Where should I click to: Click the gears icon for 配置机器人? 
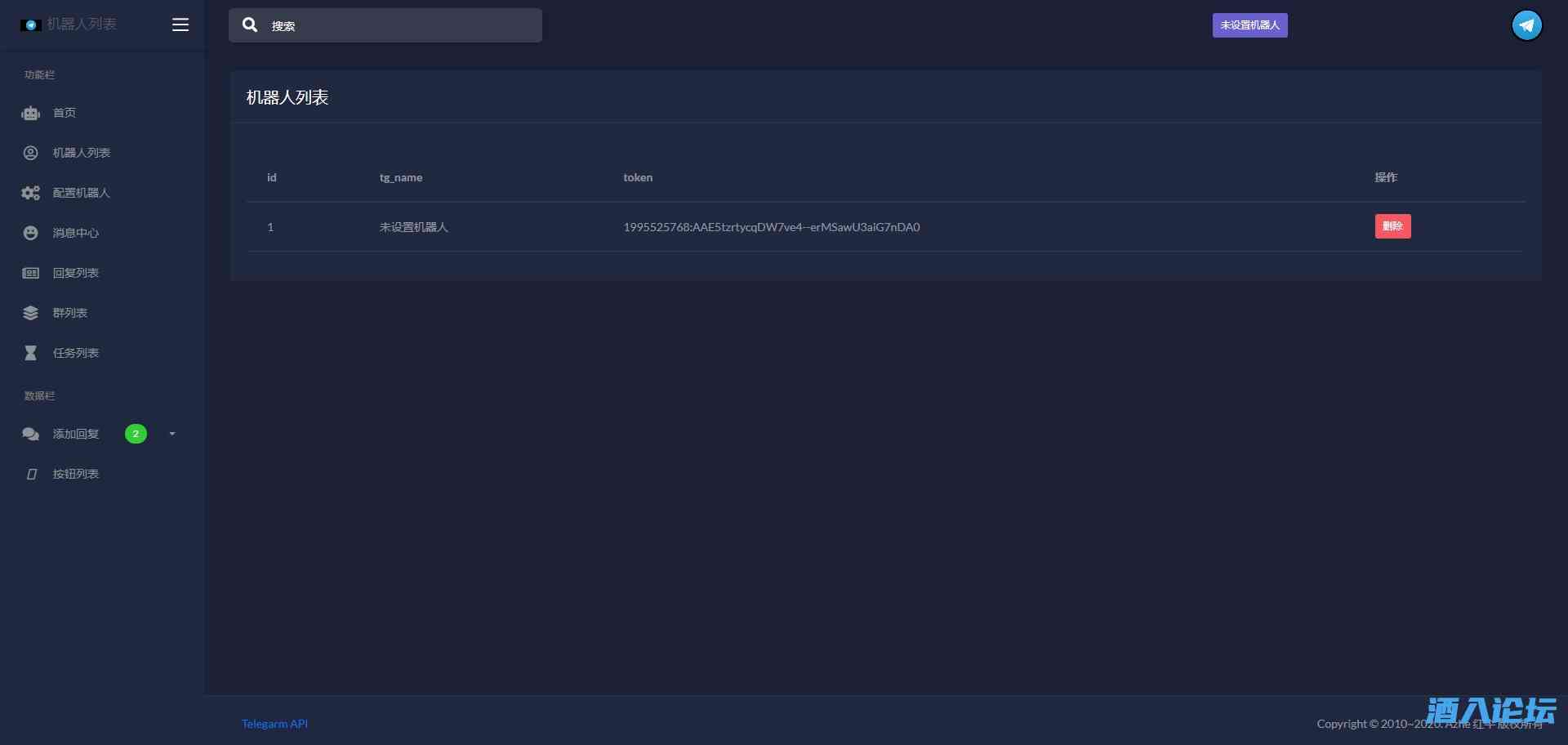pos(31,193)
